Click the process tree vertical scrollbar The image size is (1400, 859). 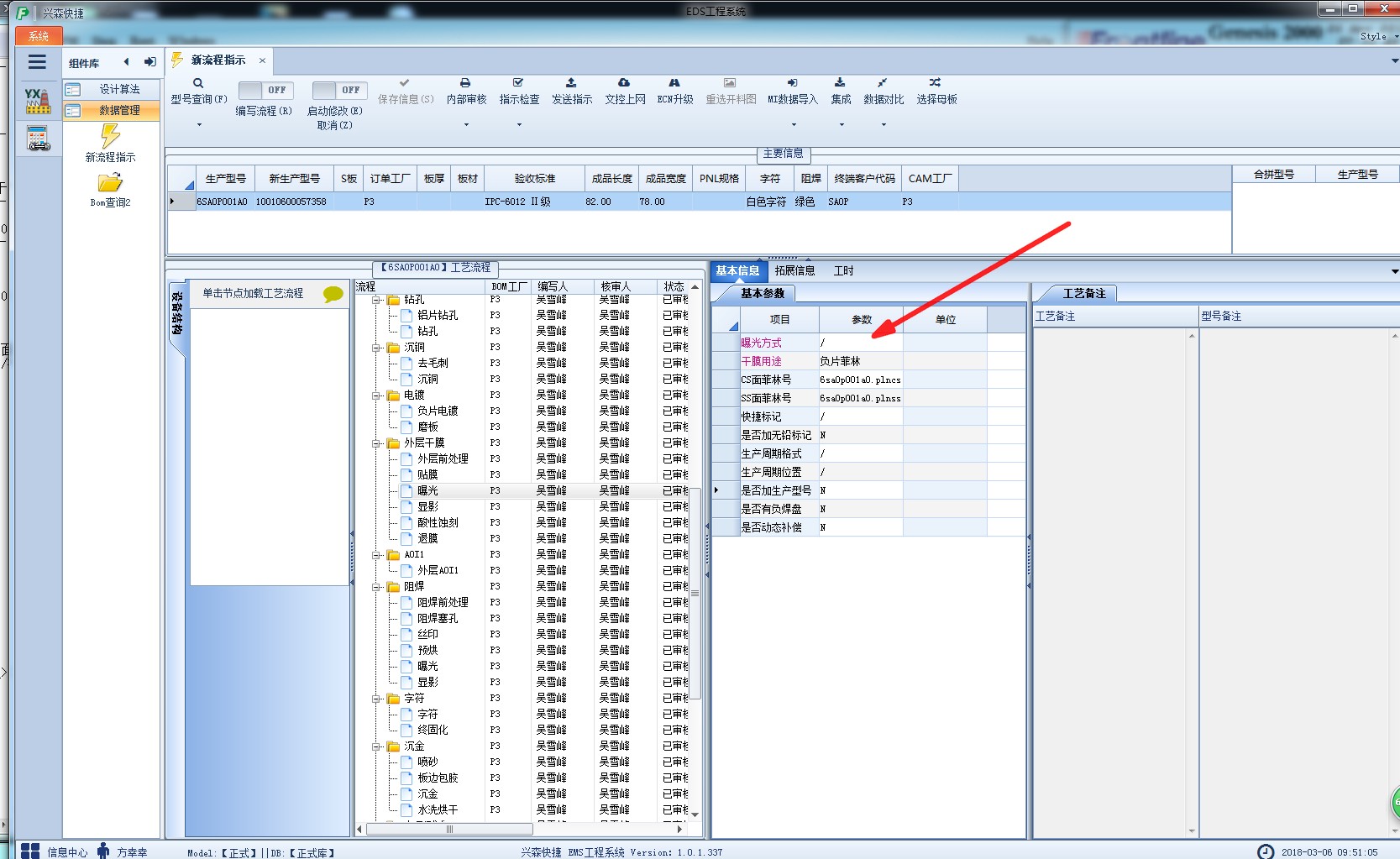pyautogui.click(x=695, y=593)
